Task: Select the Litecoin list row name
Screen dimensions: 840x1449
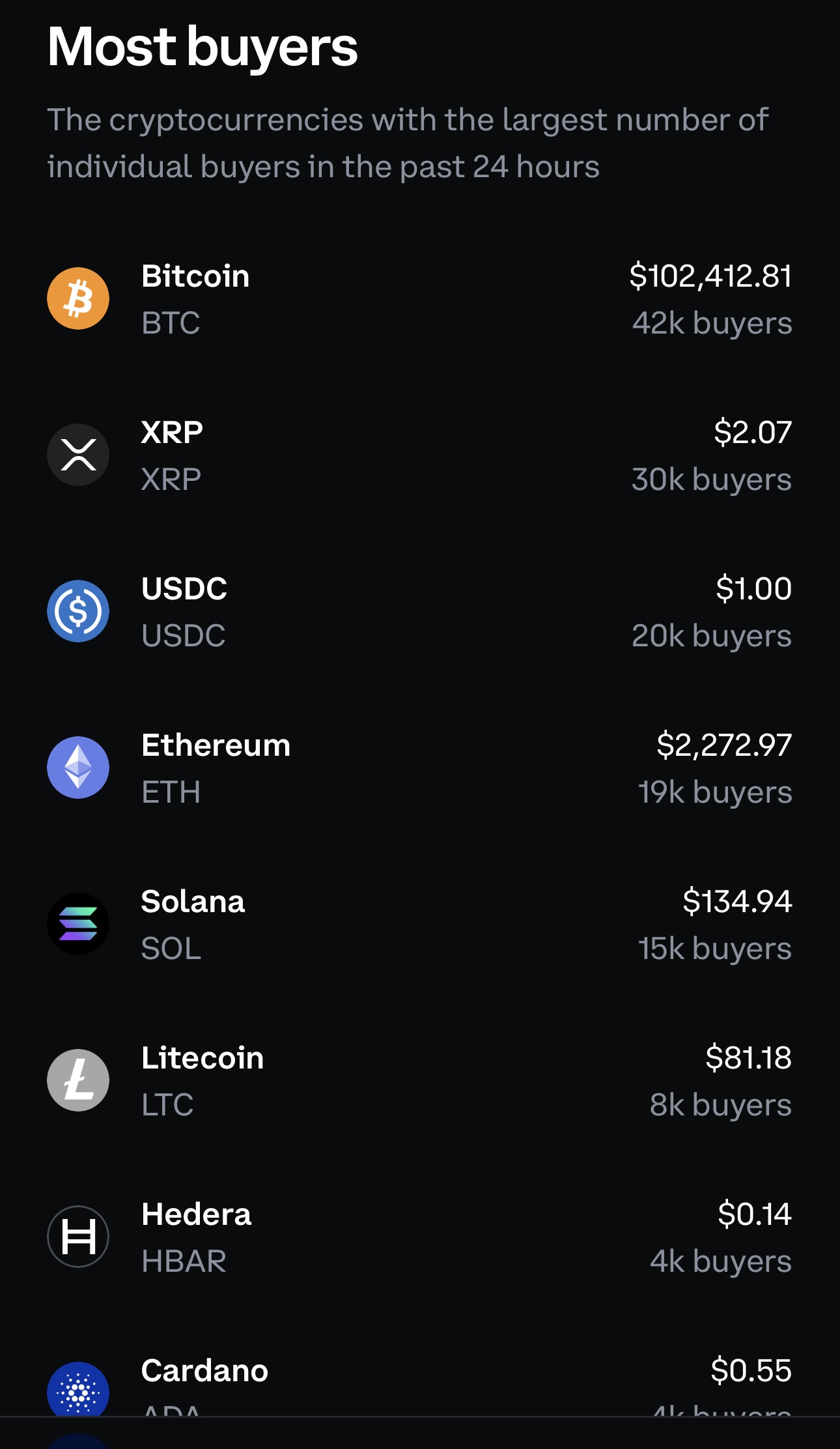Action: 203,1058
